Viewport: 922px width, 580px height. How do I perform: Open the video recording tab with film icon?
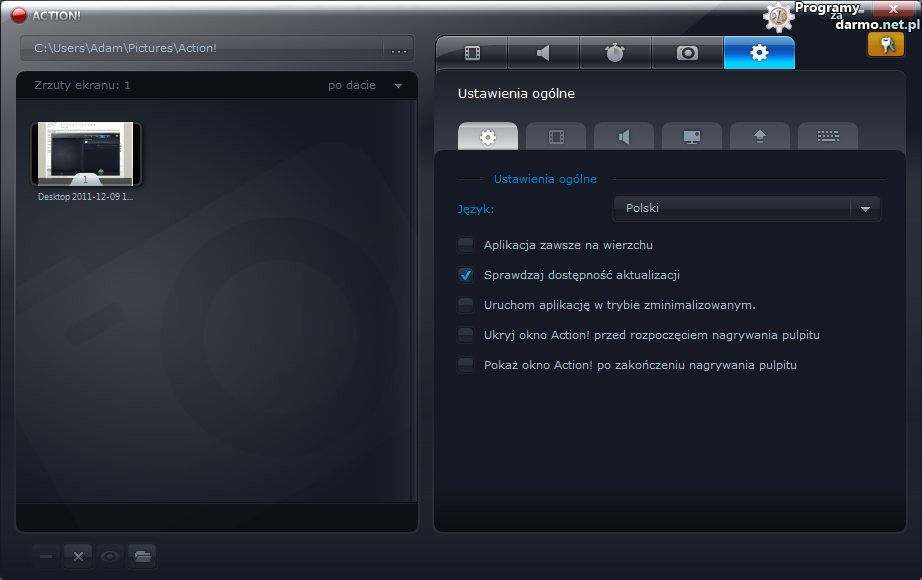pyautogui.click(x=472, y=53)
